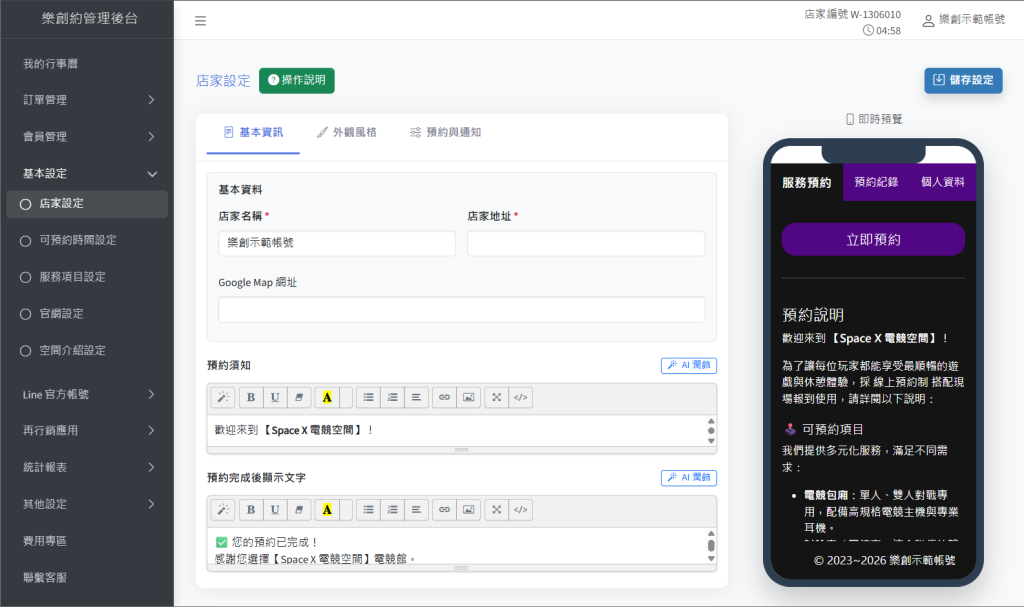Click fullscreen icon in 預約完成後顯示文字 editor
This screenshot has height=607, width=1024.
pyautogui.click(x=496, y=510)
